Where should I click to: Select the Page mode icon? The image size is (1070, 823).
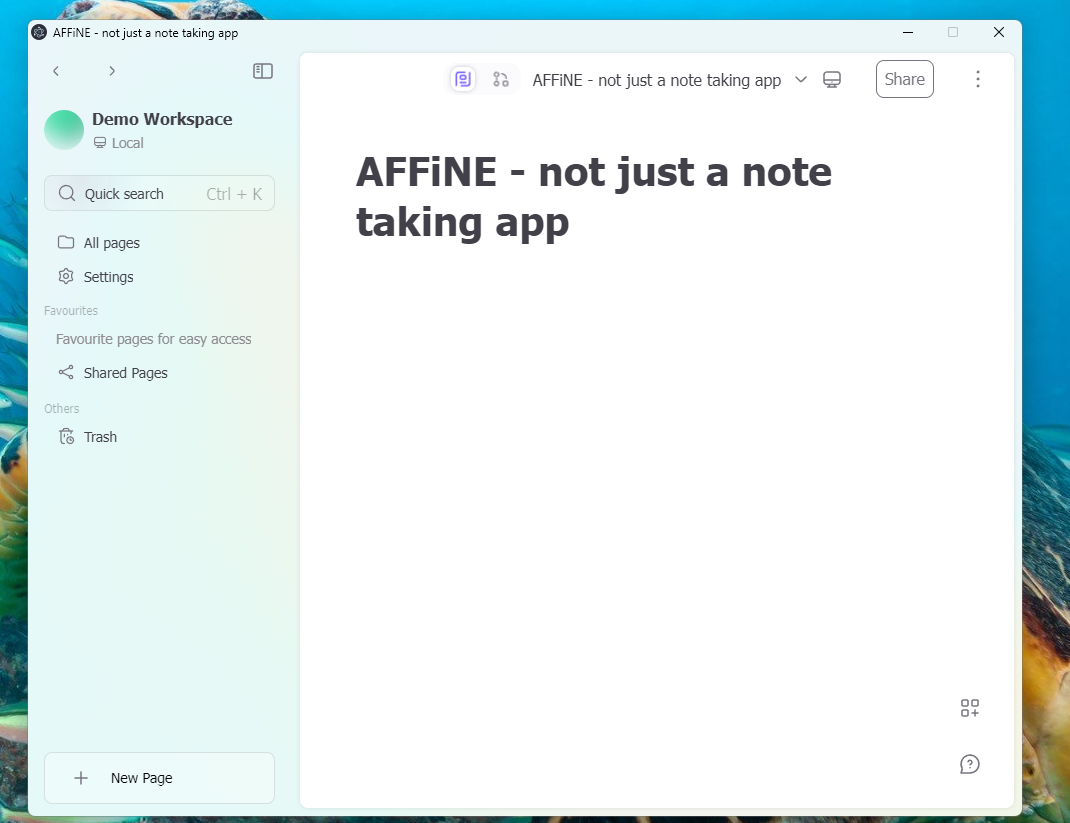point(462,79)
